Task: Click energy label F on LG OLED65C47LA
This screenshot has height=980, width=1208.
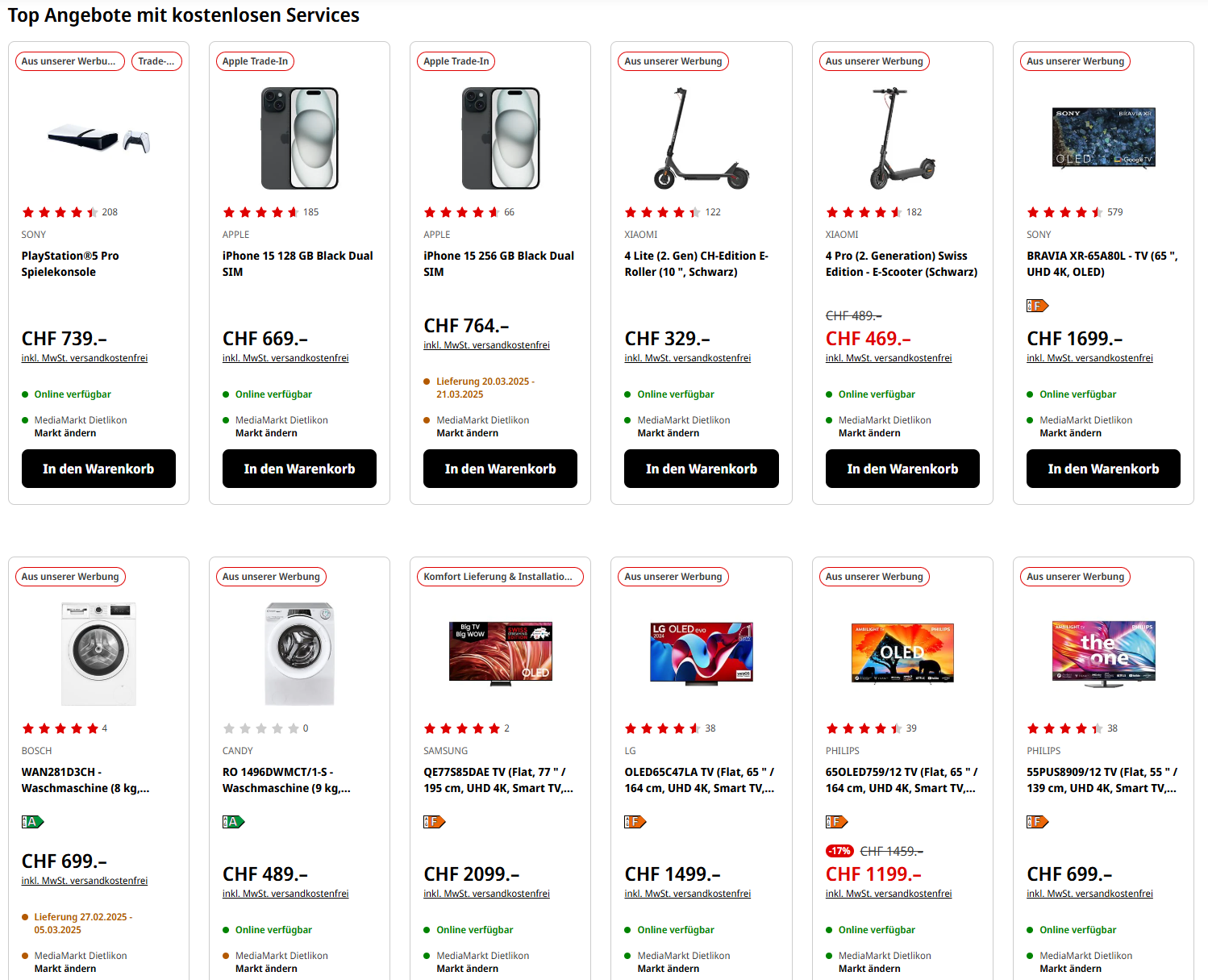Action: pos(635,822)
